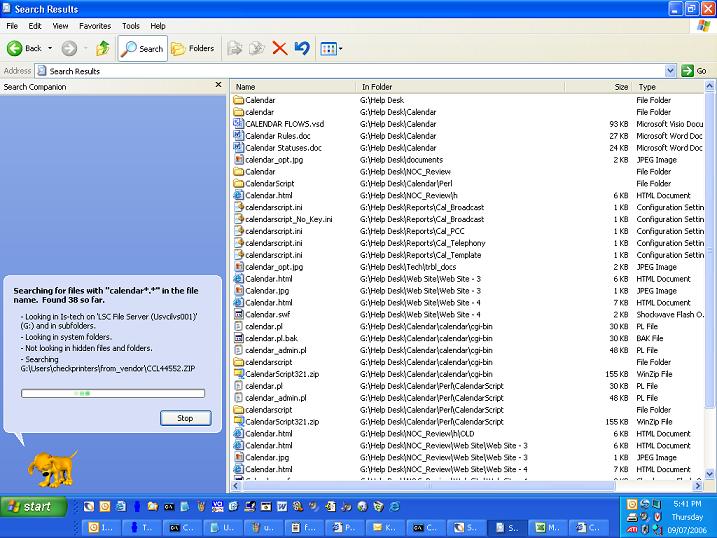Screen dimensions: 717x538
Task: Click the Move To toolbar icon
Action: point(235,48)
